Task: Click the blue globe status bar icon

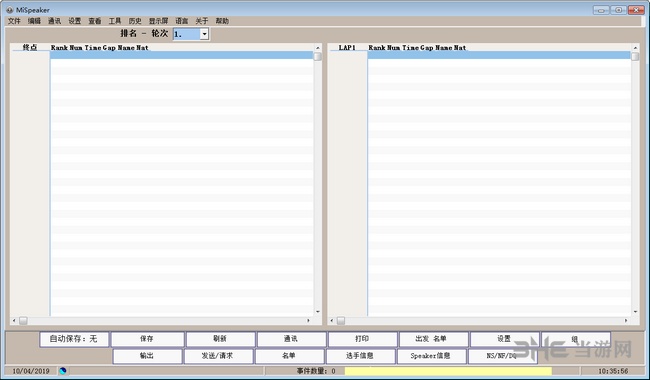Action: [63, 370]
